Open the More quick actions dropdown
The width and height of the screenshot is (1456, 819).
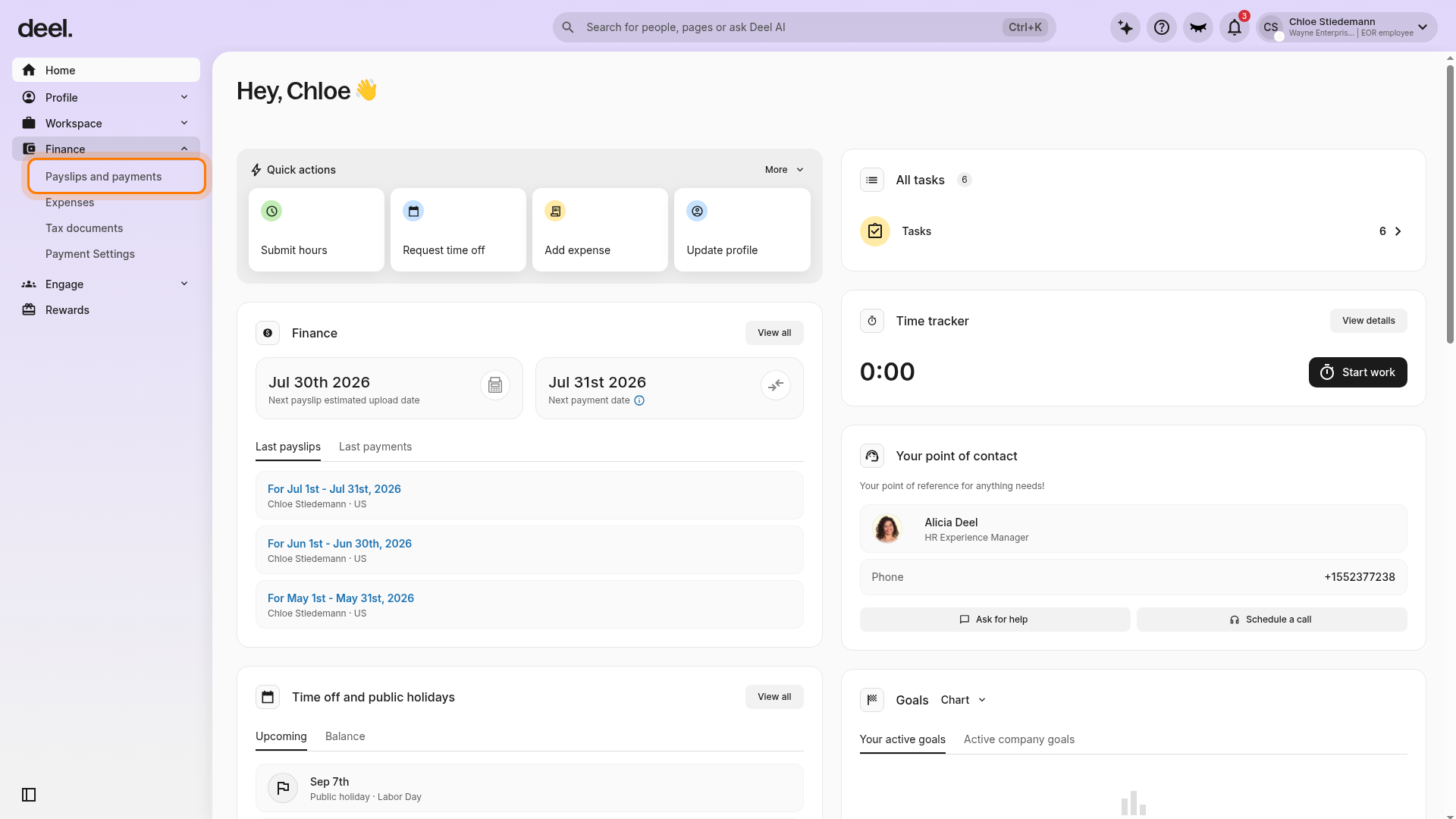pos(784,170)
